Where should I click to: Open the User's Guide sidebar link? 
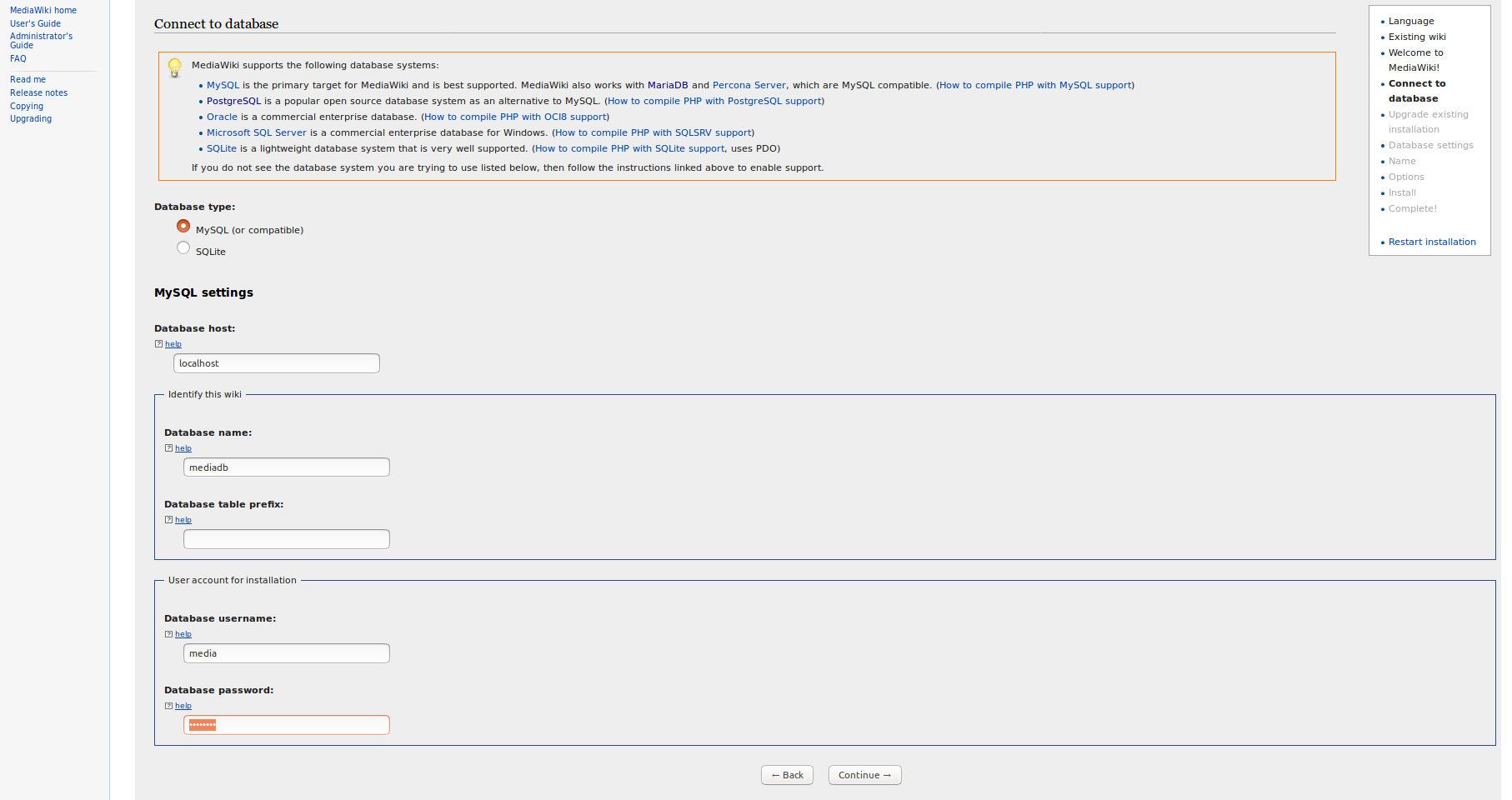(35, 23)
